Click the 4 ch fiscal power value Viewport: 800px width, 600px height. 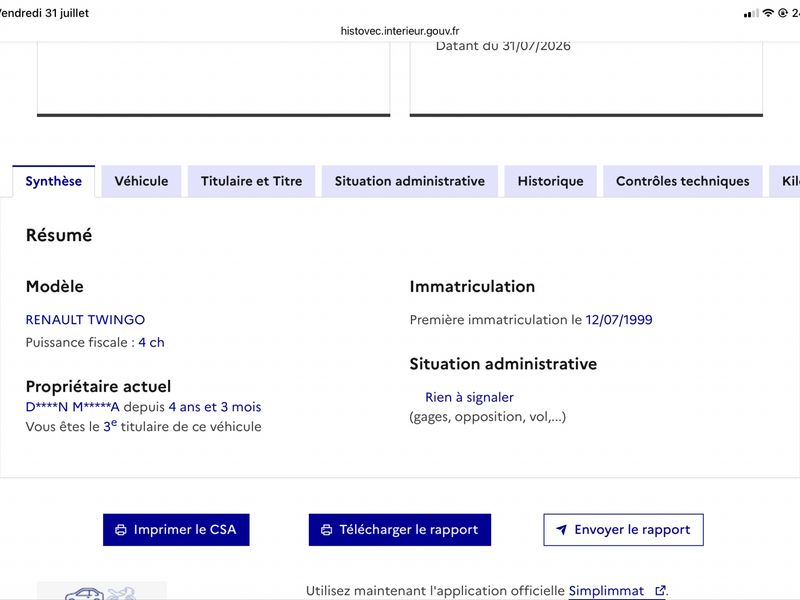point(152,342)
